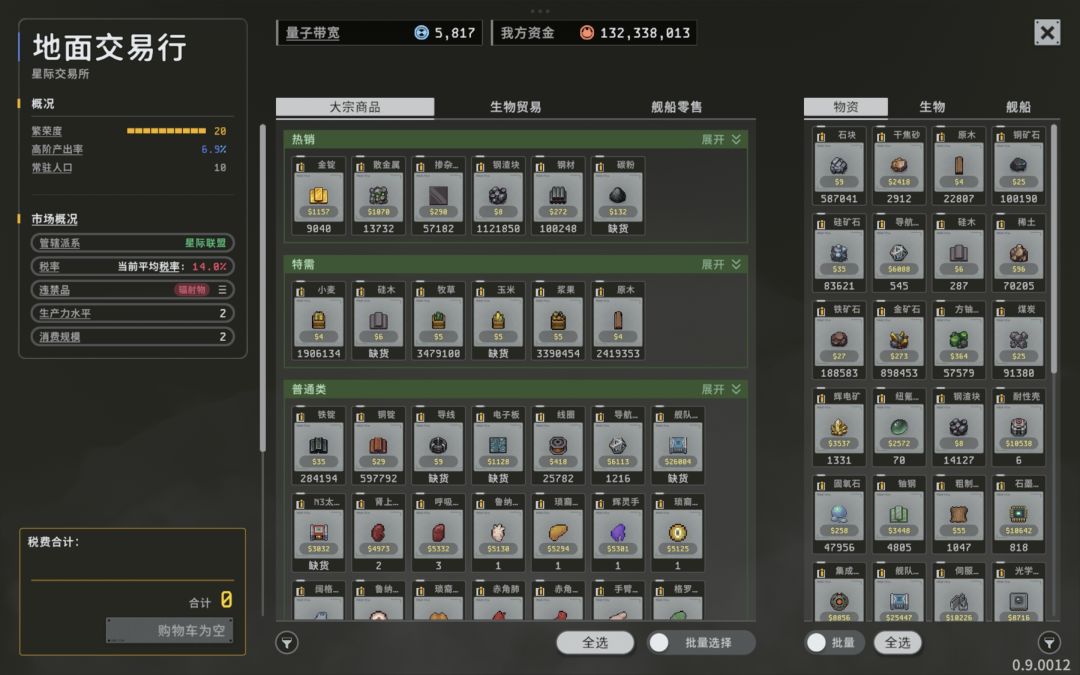The height and width of the screenshot is (675, 1080).
Task: Click the inventory panel vertical scrollbar
Action: (x=1053, y=251)
